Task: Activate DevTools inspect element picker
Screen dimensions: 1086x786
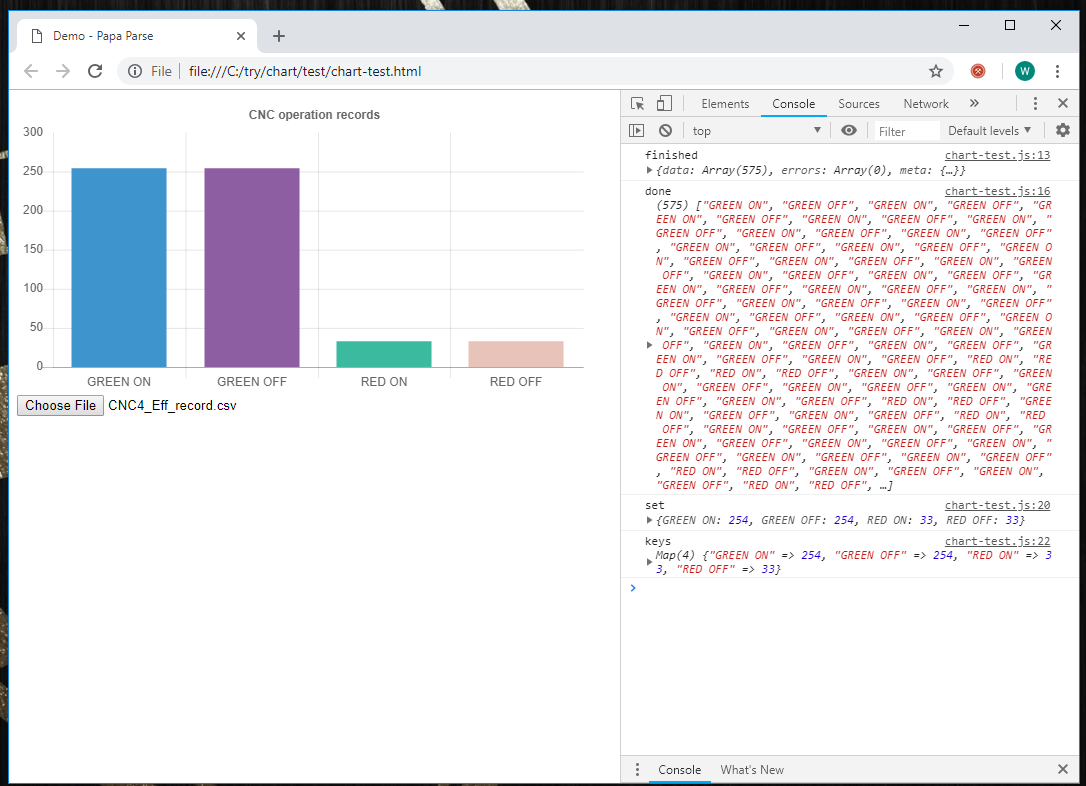Action: (x=637, y=104)
